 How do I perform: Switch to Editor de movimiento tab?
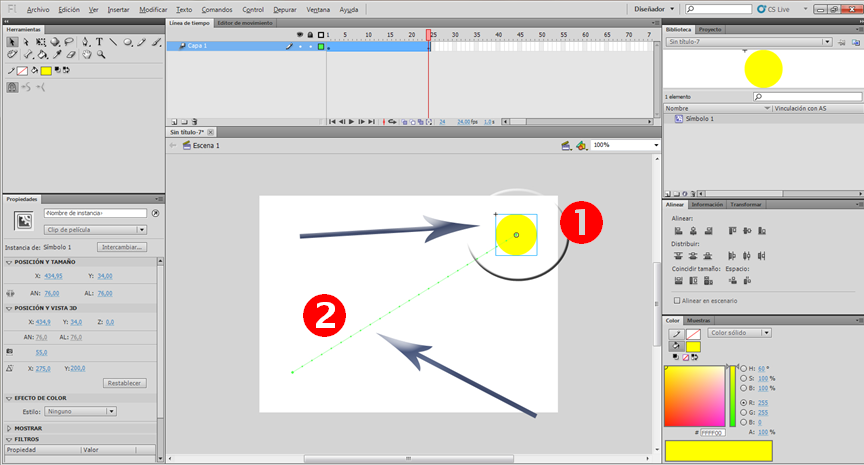[245, 23]
